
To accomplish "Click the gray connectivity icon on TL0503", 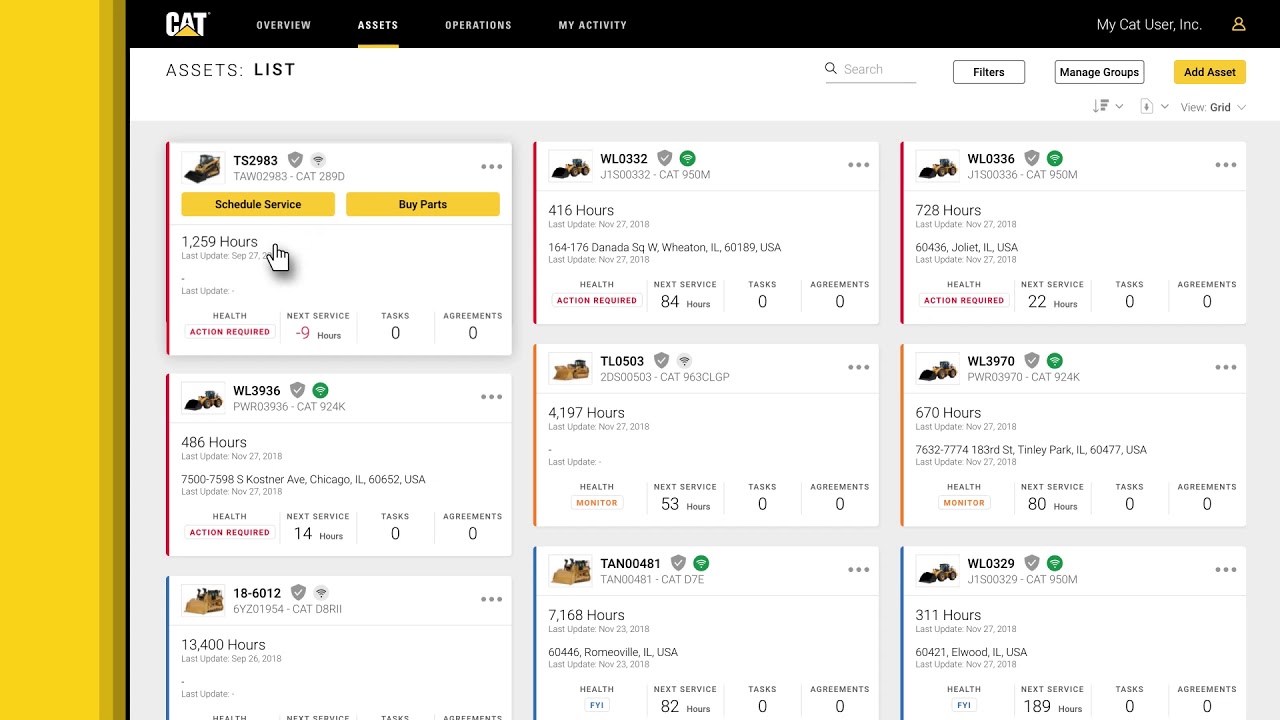I will 684,360.
